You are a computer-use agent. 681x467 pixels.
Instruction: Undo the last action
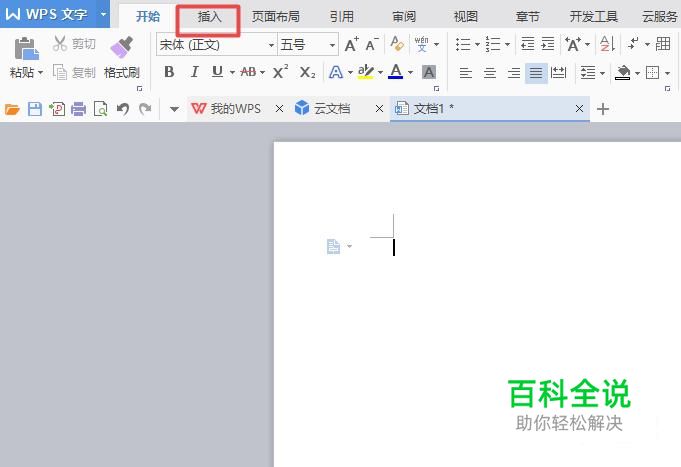click(x=123, y=109)
